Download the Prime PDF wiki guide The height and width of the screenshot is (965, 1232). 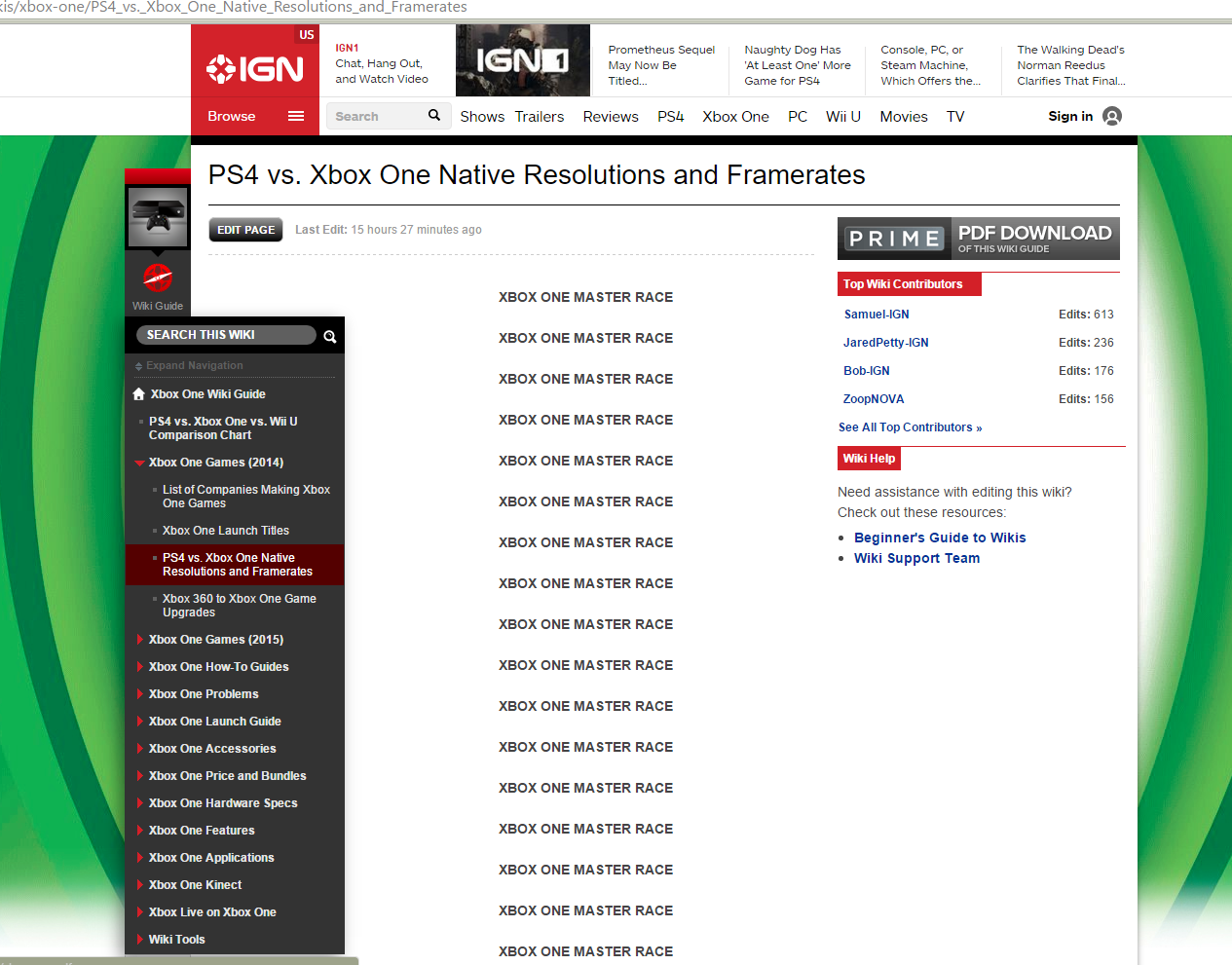979,239
